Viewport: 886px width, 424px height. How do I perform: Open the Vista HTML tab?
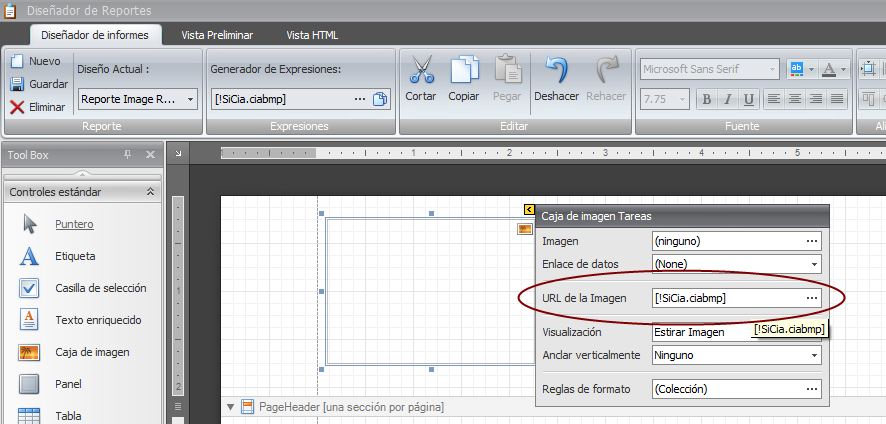click(x=312, y=35)
